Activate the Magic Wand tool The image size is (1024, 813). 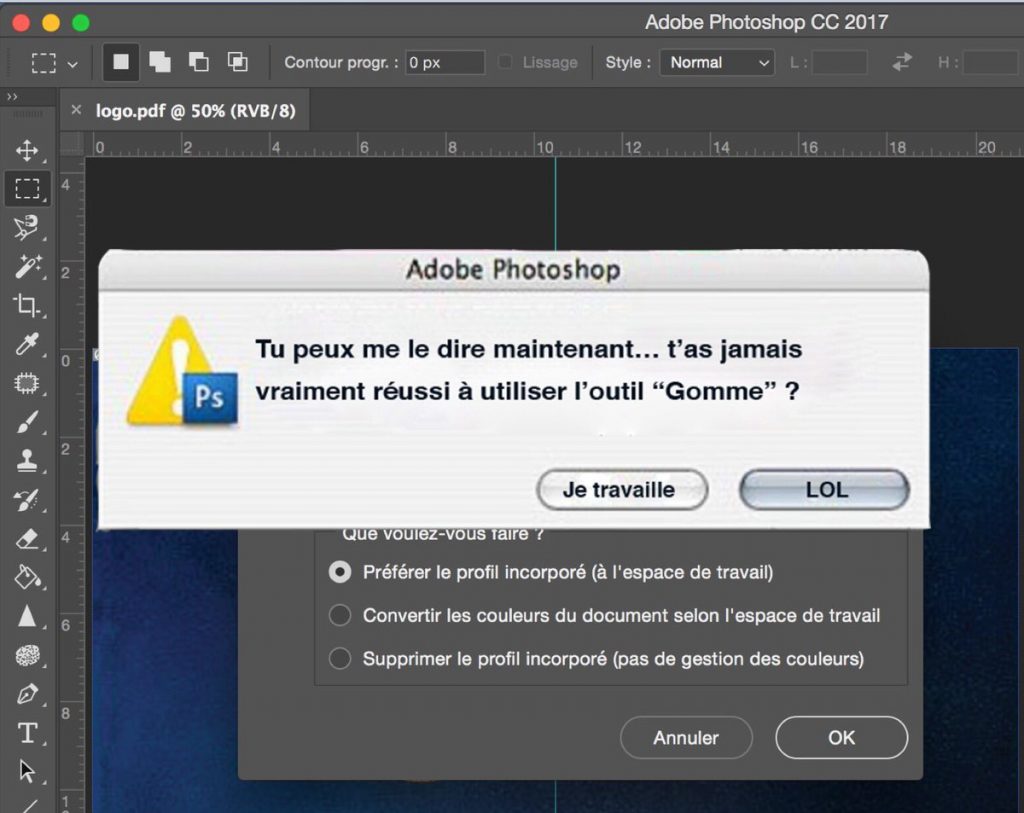tap(27, 266)
